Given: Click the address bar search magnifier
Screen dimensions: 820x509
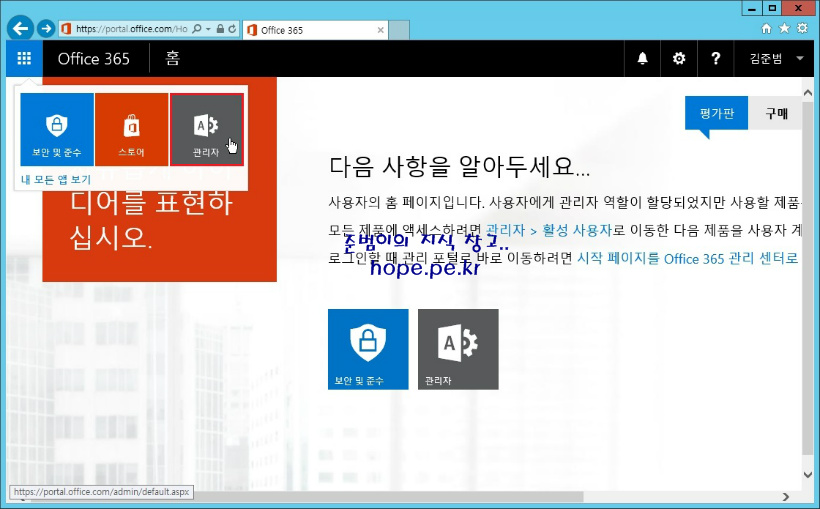Looking at the screenshot, I should click(x=197, y=29).
